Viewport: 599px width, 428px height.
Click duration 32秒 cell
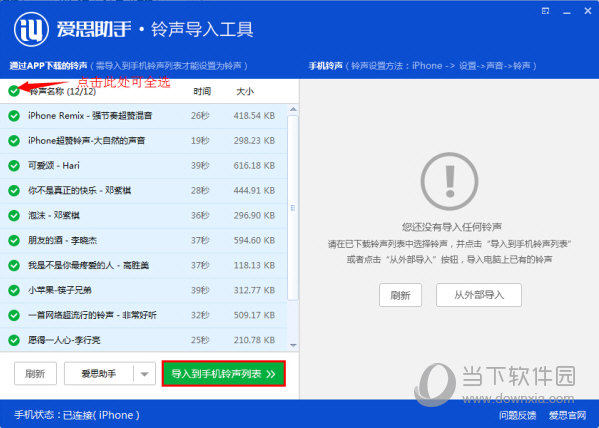click(200, 315)
